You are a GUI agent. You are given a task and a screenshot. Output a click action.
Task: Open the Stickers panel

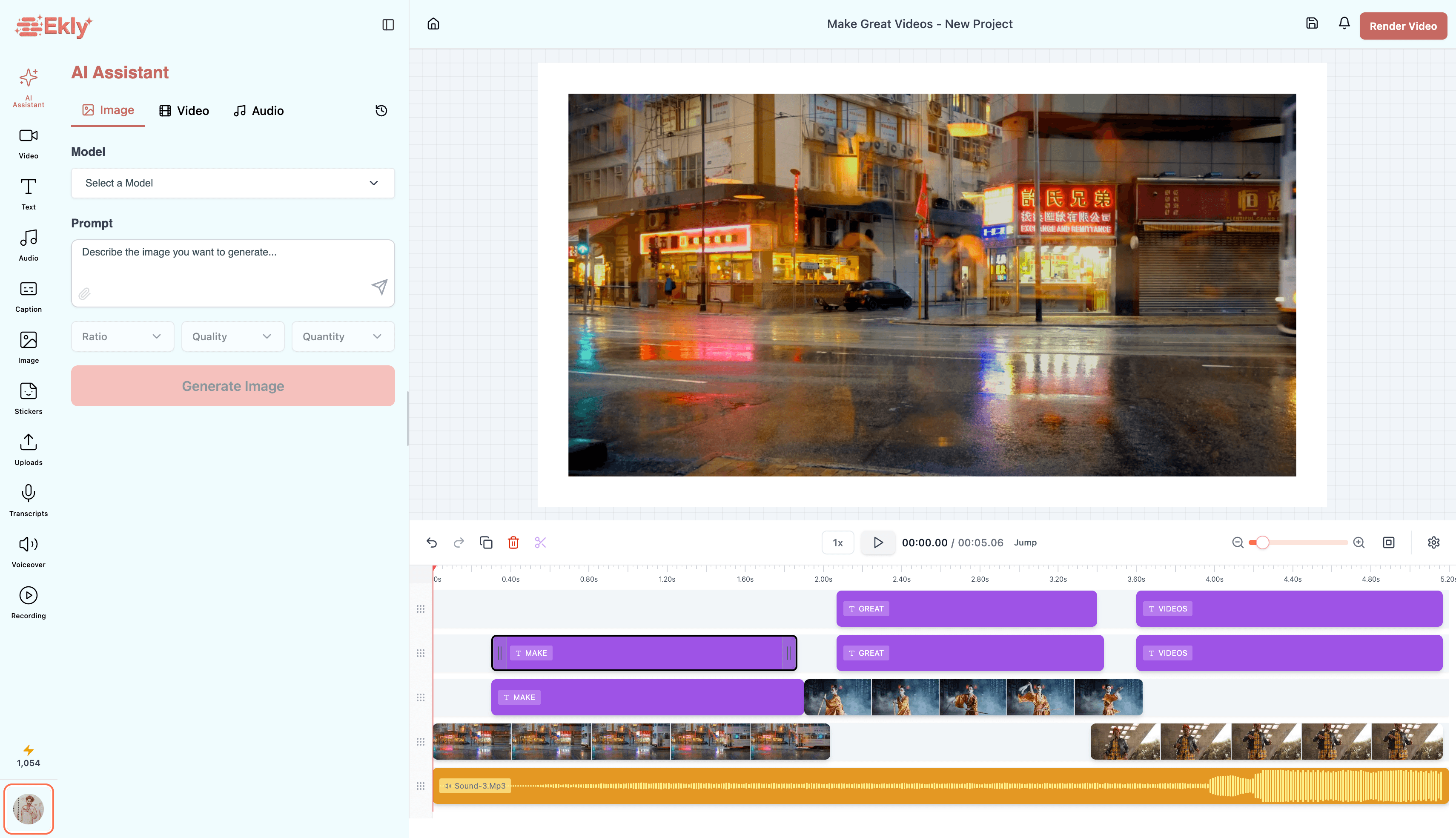[x=28, y=397]
